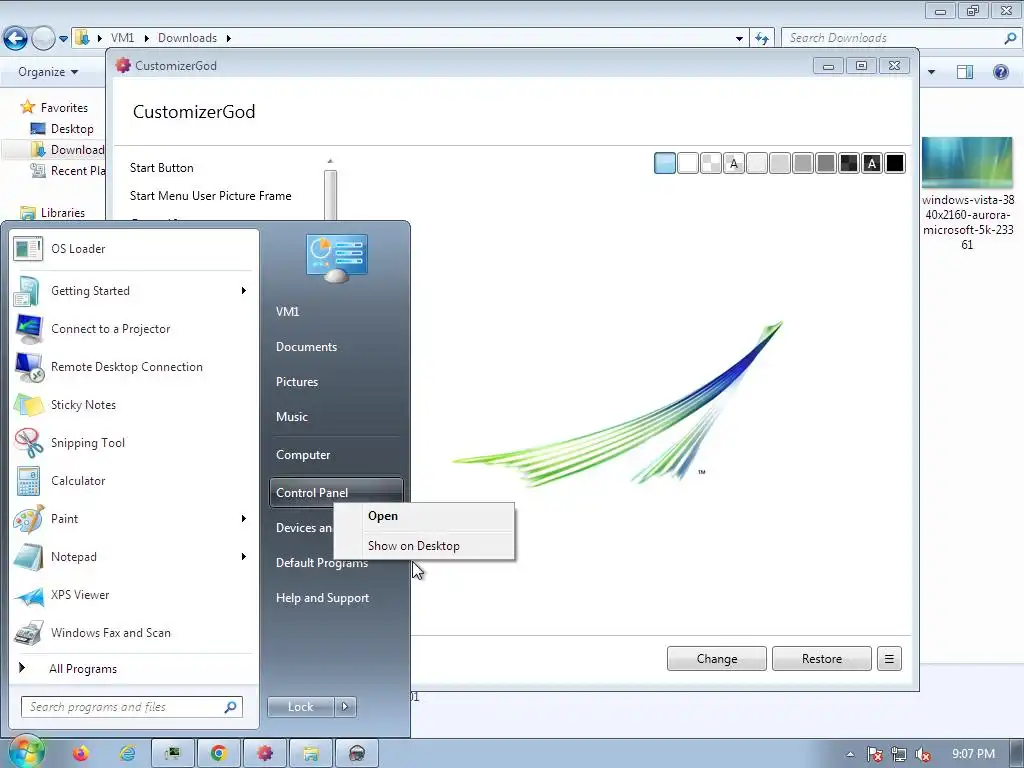Open Firefox from taskbar

(81, 754)
